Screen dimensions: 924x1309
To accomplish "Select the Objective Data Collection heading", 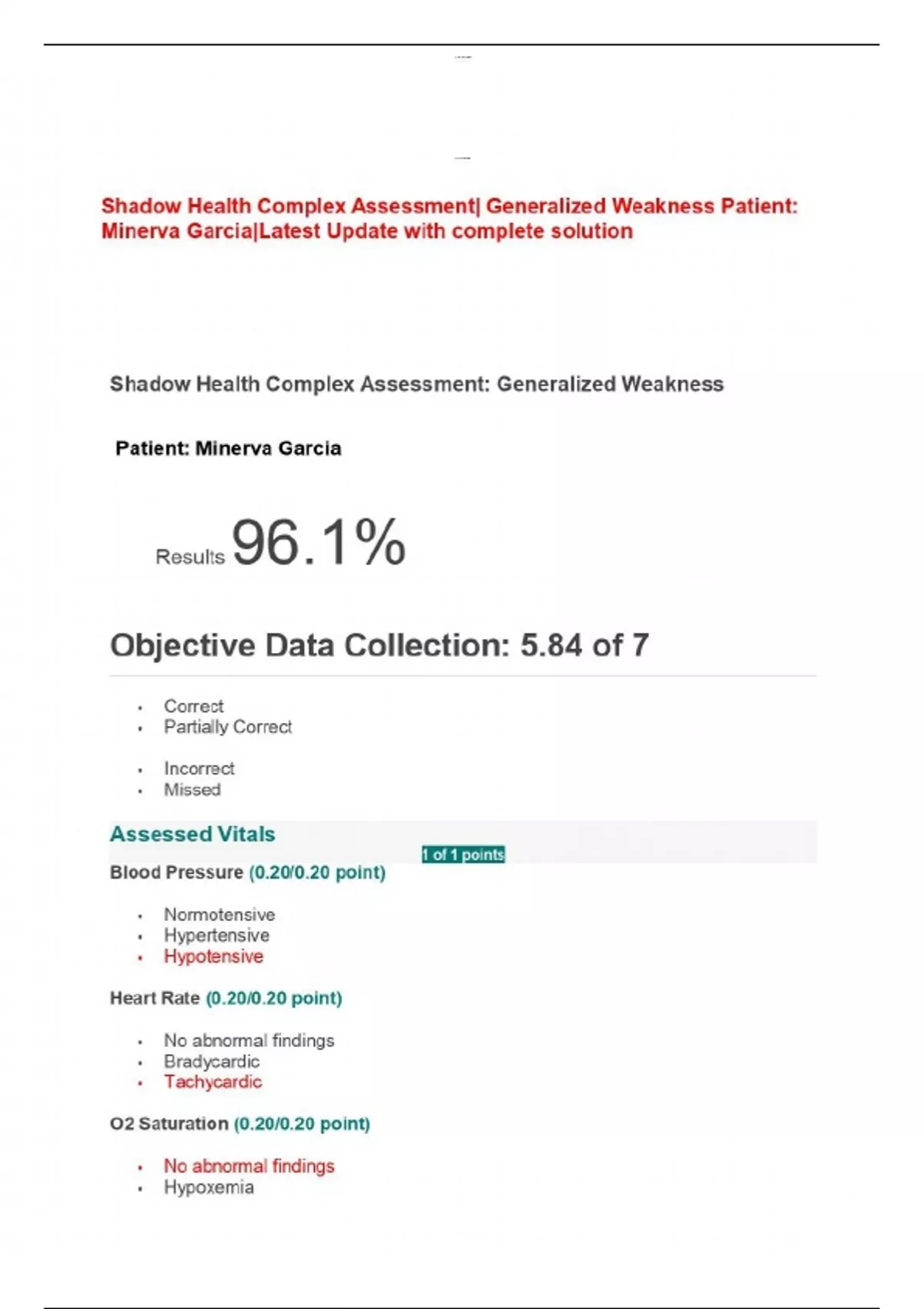I will coord(379,645).
